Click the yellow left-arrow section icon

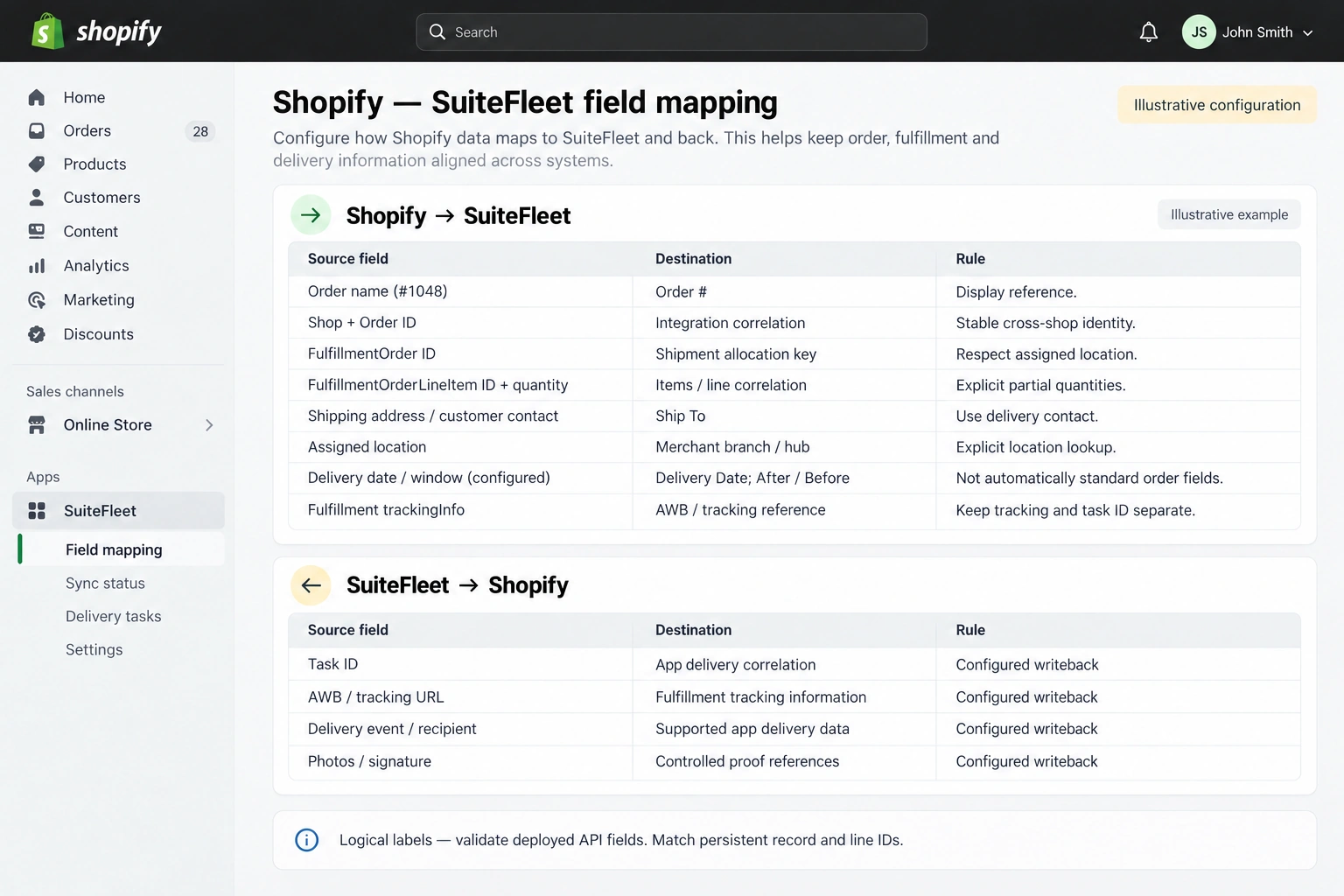tap(311, 585)
